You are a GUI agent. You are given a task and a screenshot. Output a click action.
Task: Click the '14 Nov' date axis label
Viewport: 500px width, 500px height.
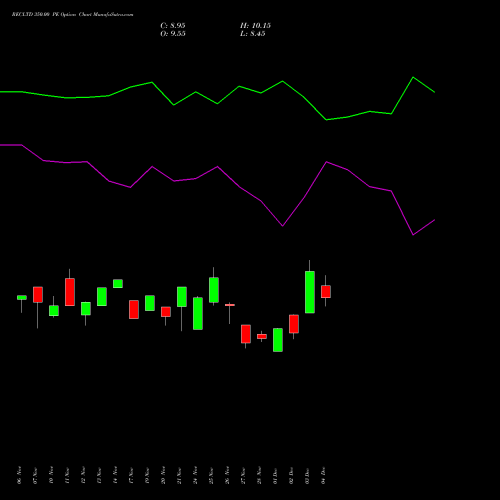point(115,475)
